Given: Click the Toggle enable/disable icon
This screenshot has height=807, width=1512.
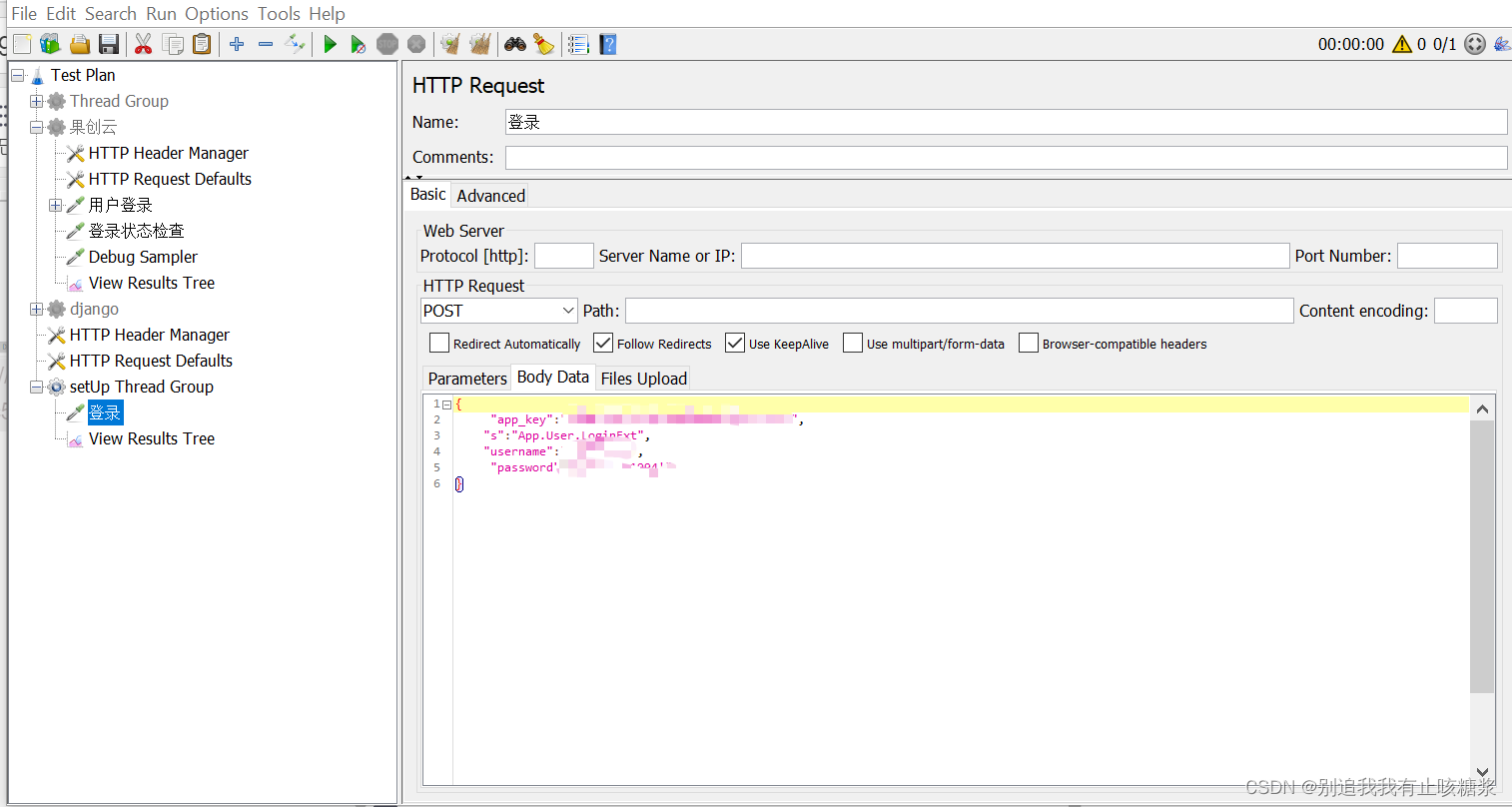Looking at the screenshot, I should [295, 44].
